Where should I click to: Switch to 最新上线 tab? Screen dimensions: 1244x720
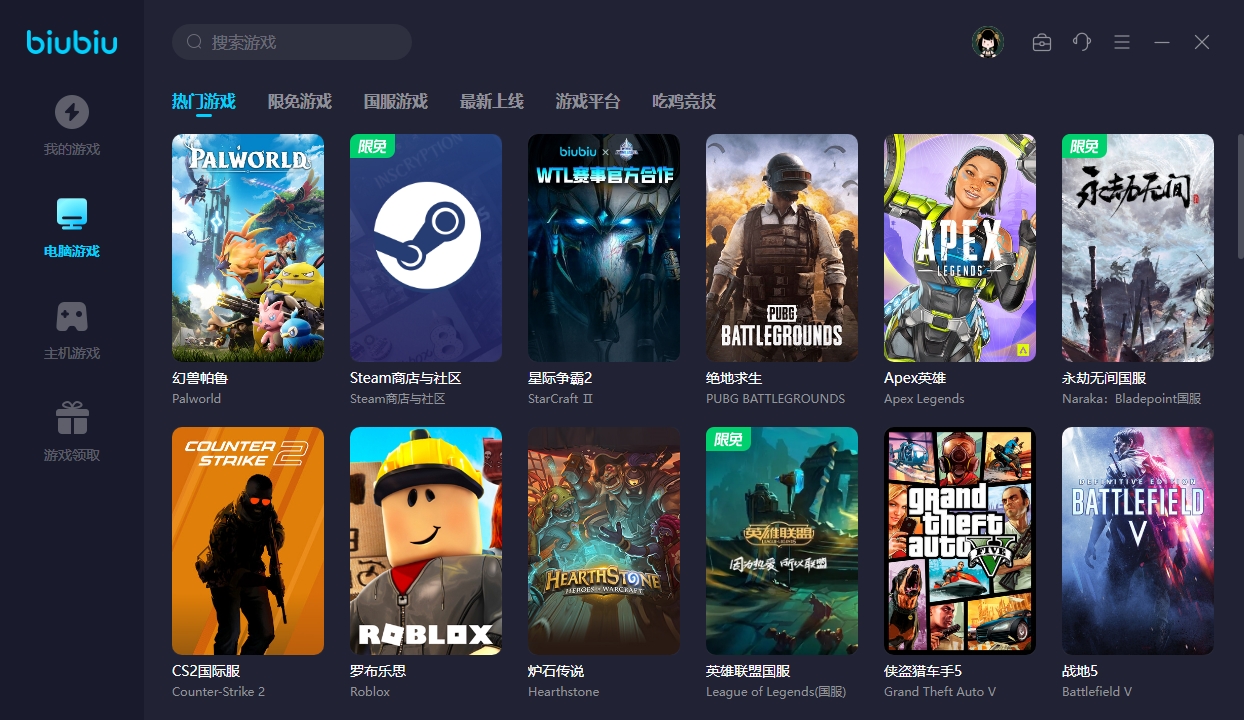coord(492,101)
